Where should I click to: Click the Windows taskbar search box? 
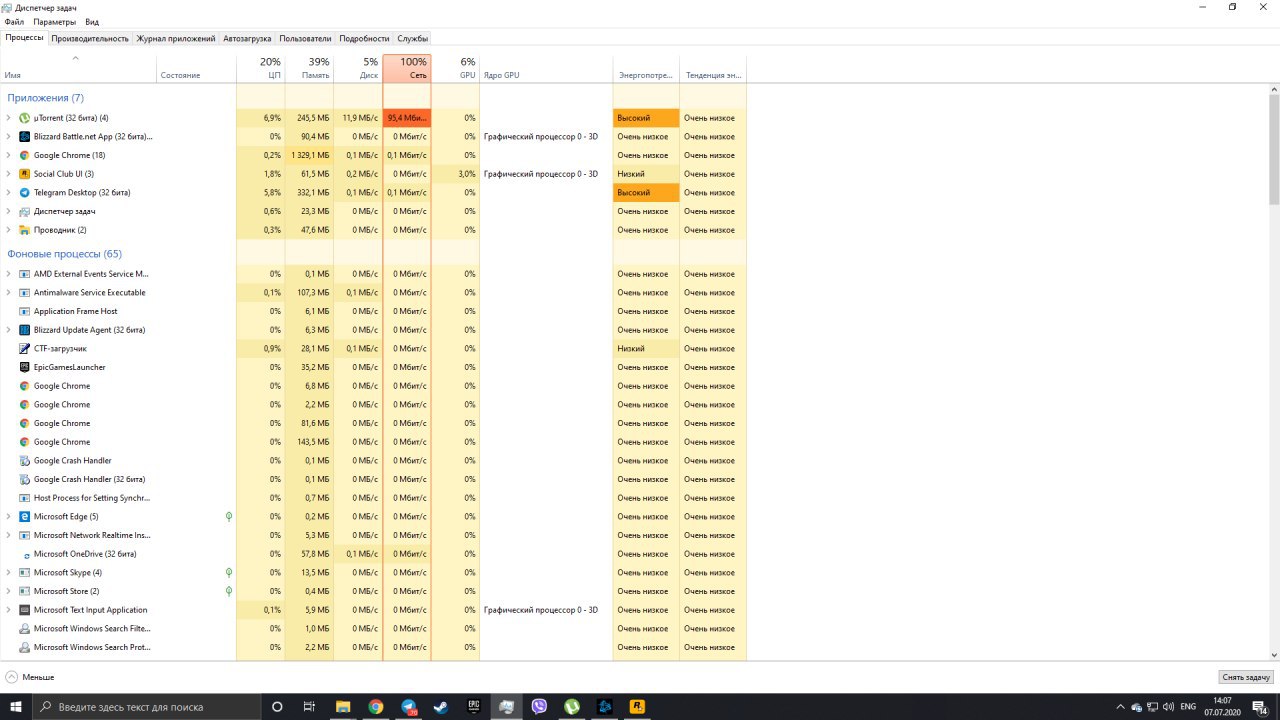click(147, 706)
